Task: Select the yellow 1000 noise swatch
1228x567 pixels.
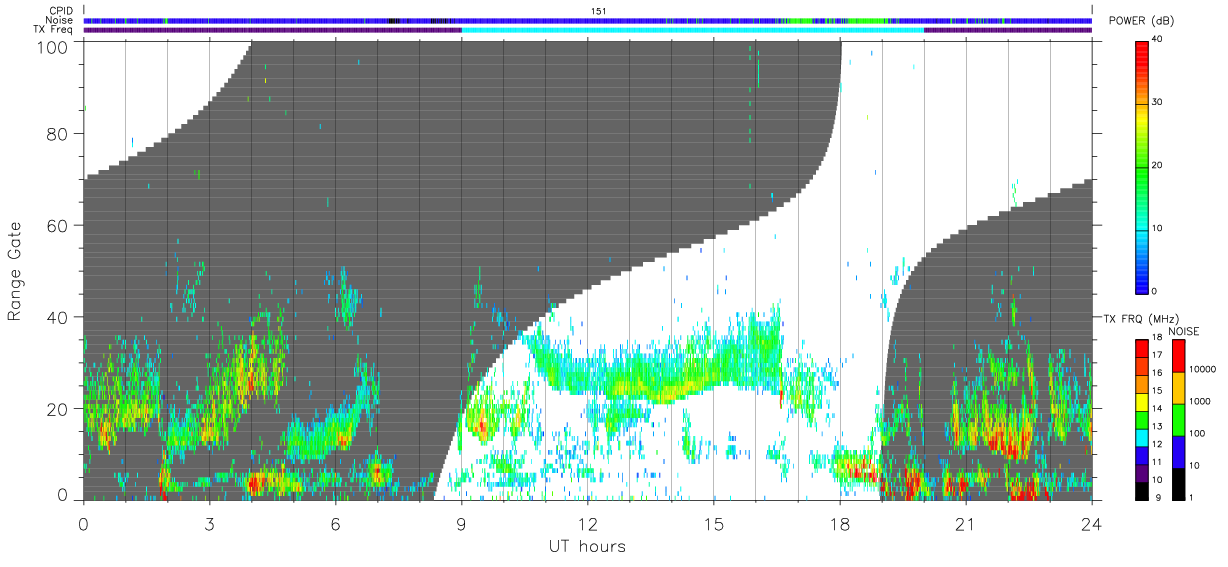Action: tap(1178, 387)
